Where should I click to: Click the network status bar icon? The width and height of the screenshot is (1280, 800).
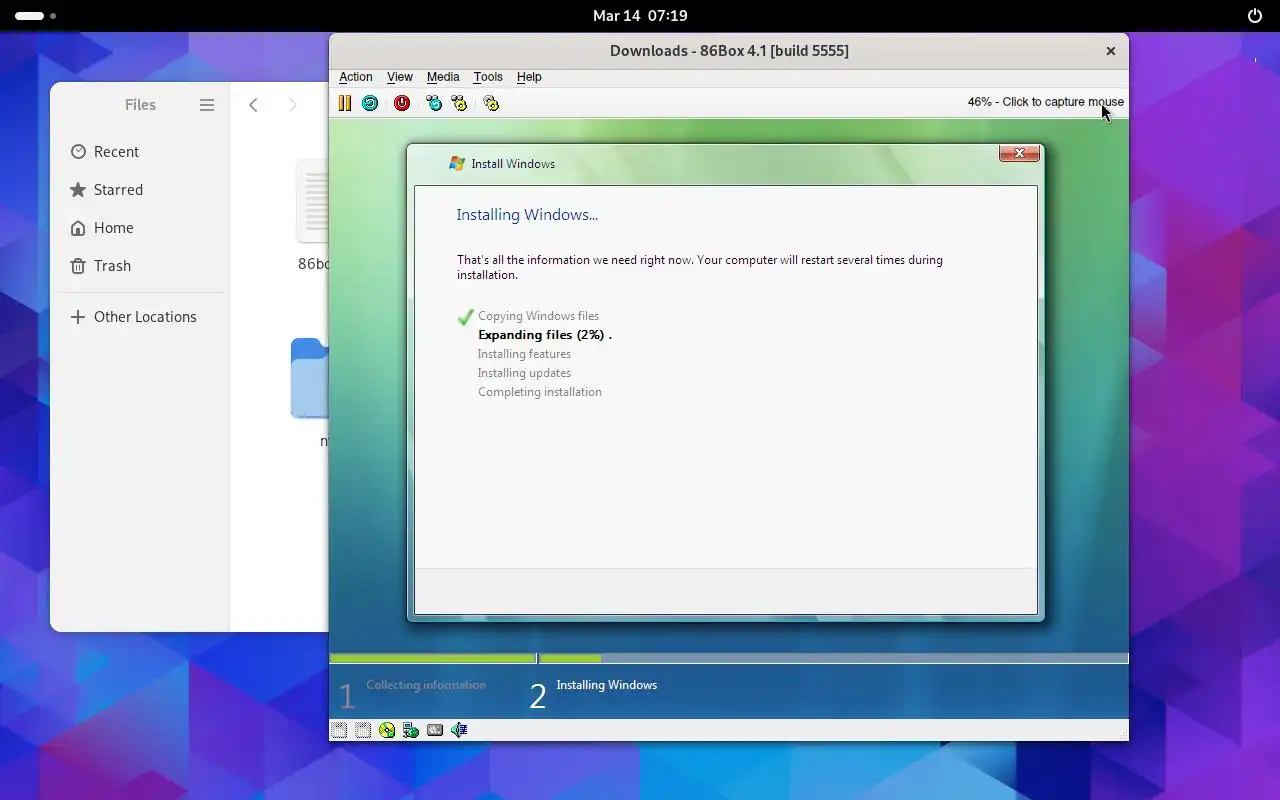click(x=411, y=730)
